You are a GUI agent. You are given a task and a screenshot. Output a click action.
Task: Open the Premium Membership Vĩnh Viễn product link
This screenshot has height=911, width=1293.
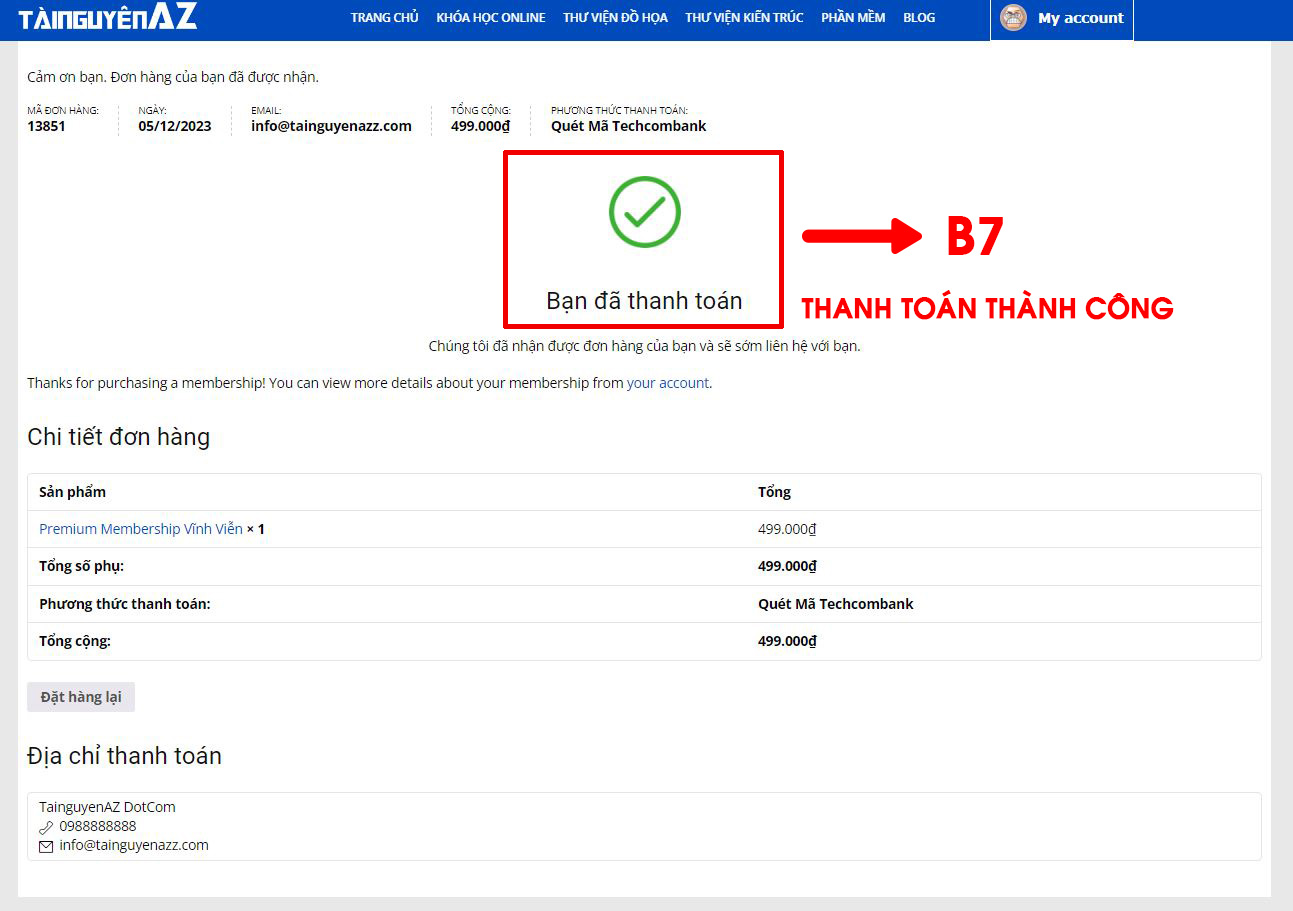point(140,529)
